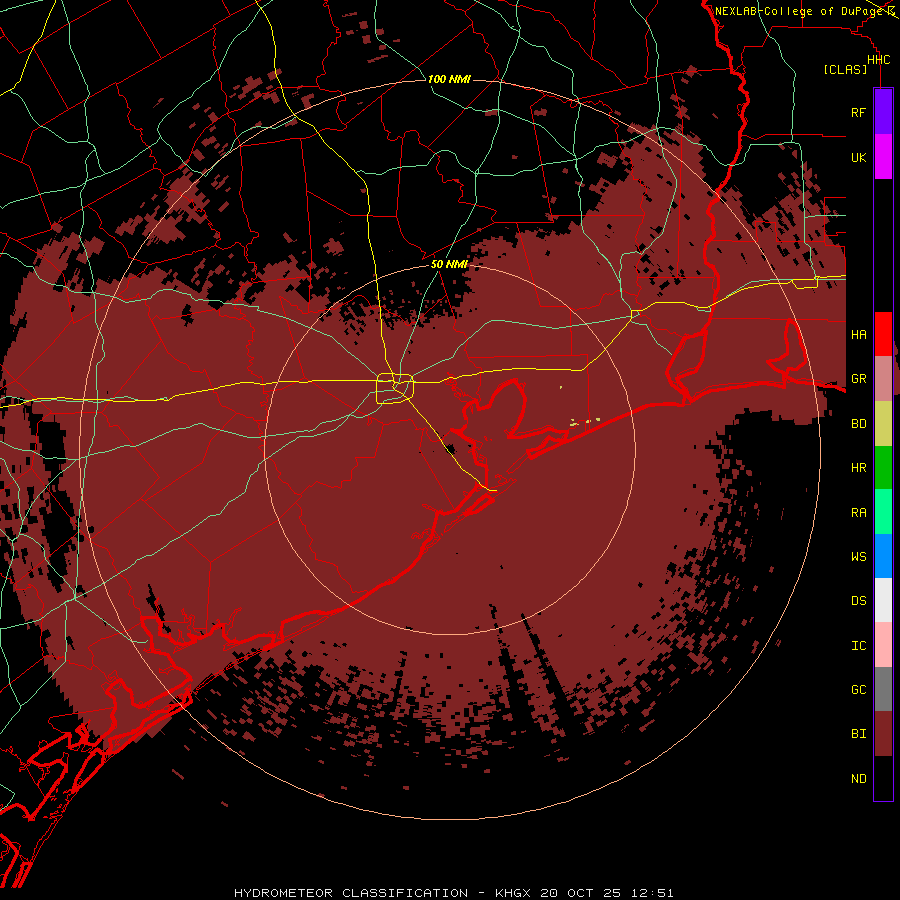Click the BD legend label
This screenshot has height=900, width=900.
tap(858, 424)
